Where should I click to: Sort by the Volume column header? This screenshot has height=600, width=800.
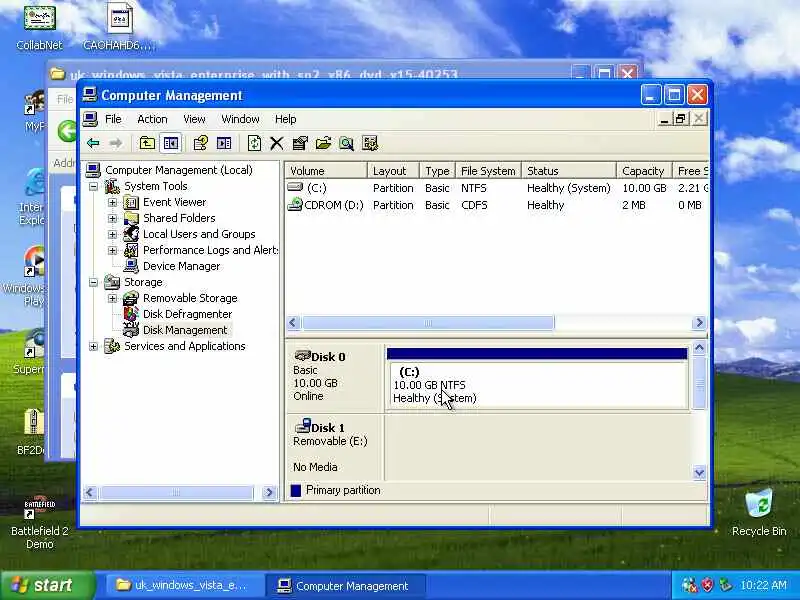(x=326, y=170)
